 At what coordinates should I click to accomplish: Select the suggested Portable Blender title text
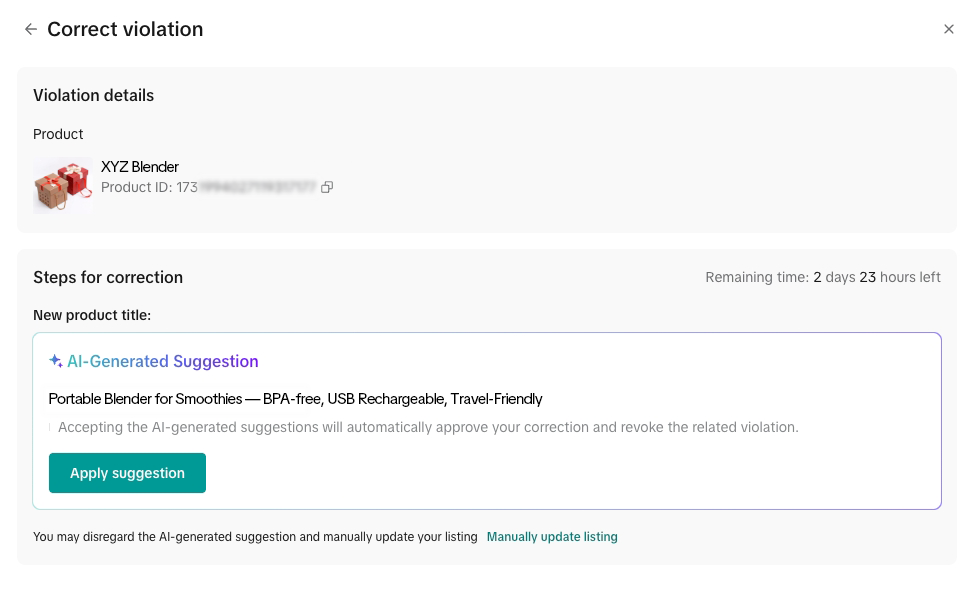[x=295, y=399]
